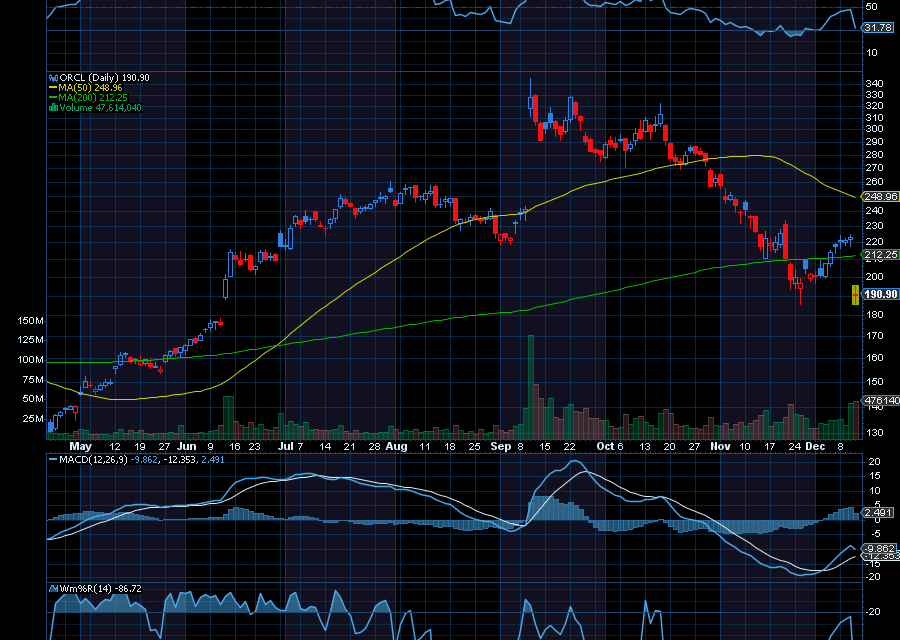Click the green MA(200) color marker in legend
The width and height of the screenshot is (900, 640).
[52, 97]
